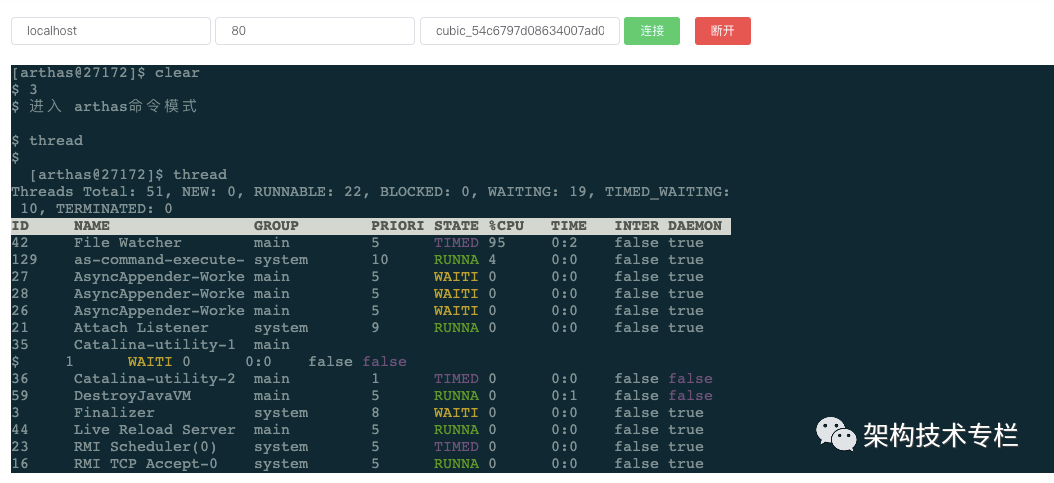
Task: Click the port field showing 80
Action: 315,31
